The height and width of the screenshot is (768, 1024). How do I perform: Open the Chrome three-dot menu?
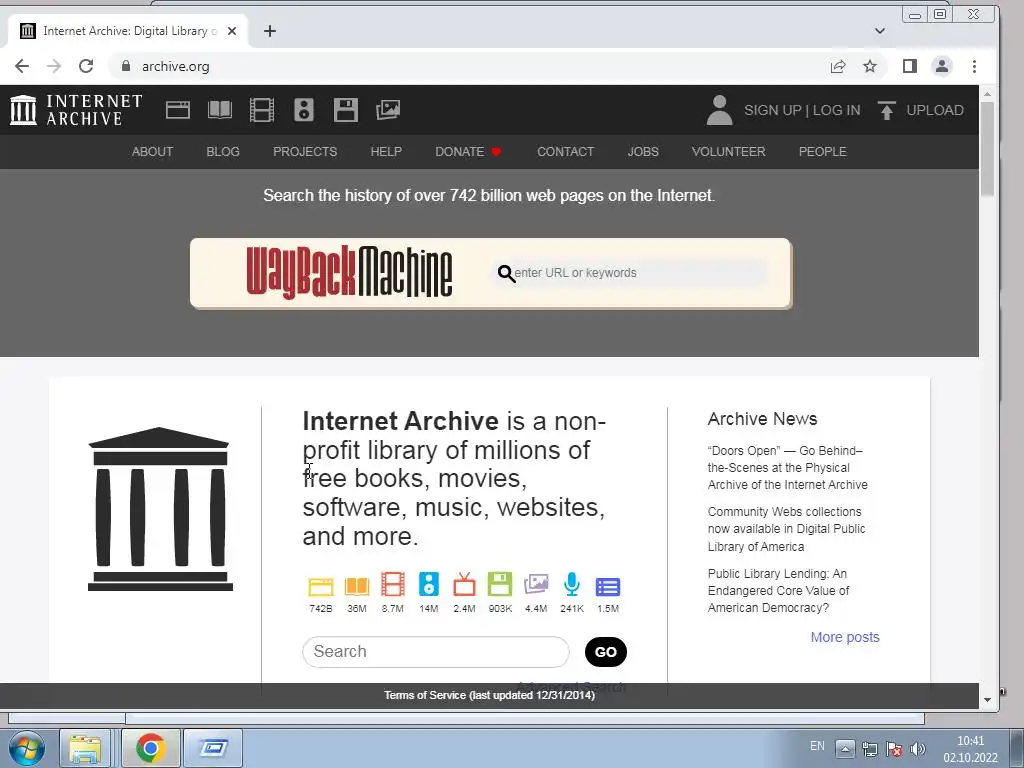pyautogui.click(x=974, y=66)
